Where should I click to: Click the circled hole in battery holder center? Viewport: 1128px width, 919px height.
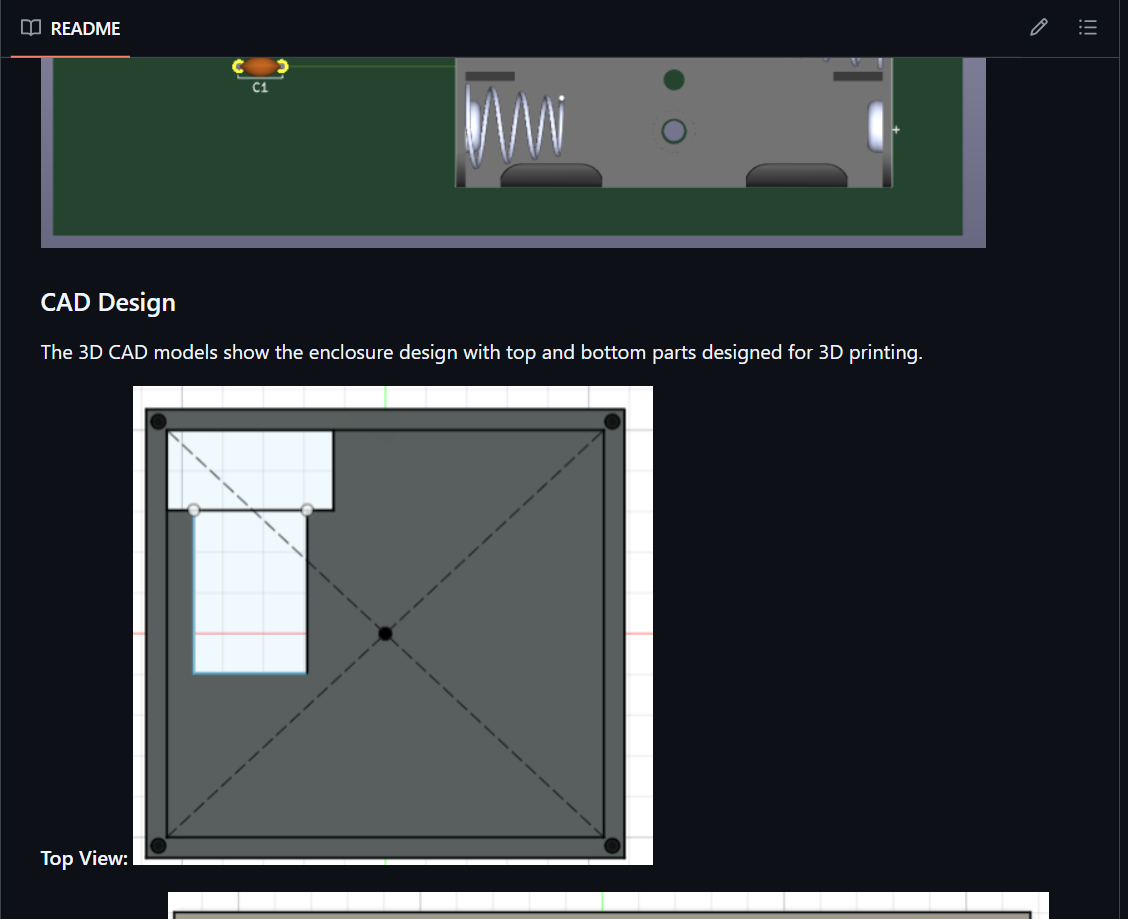tap(674, 131)
